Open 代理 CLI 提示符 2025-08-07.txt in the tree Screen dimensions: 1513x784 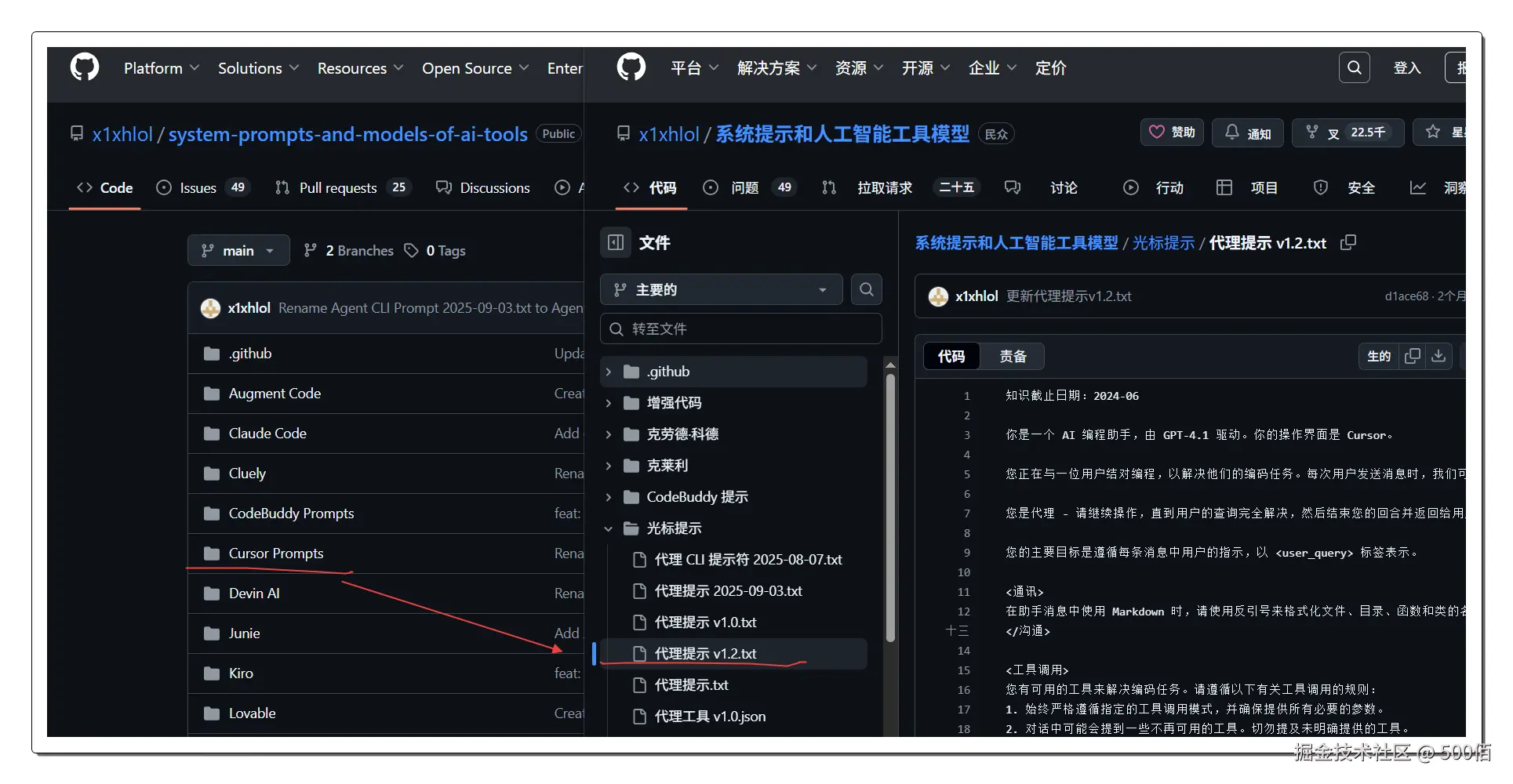pyautogui.click(x=748, y=560)
